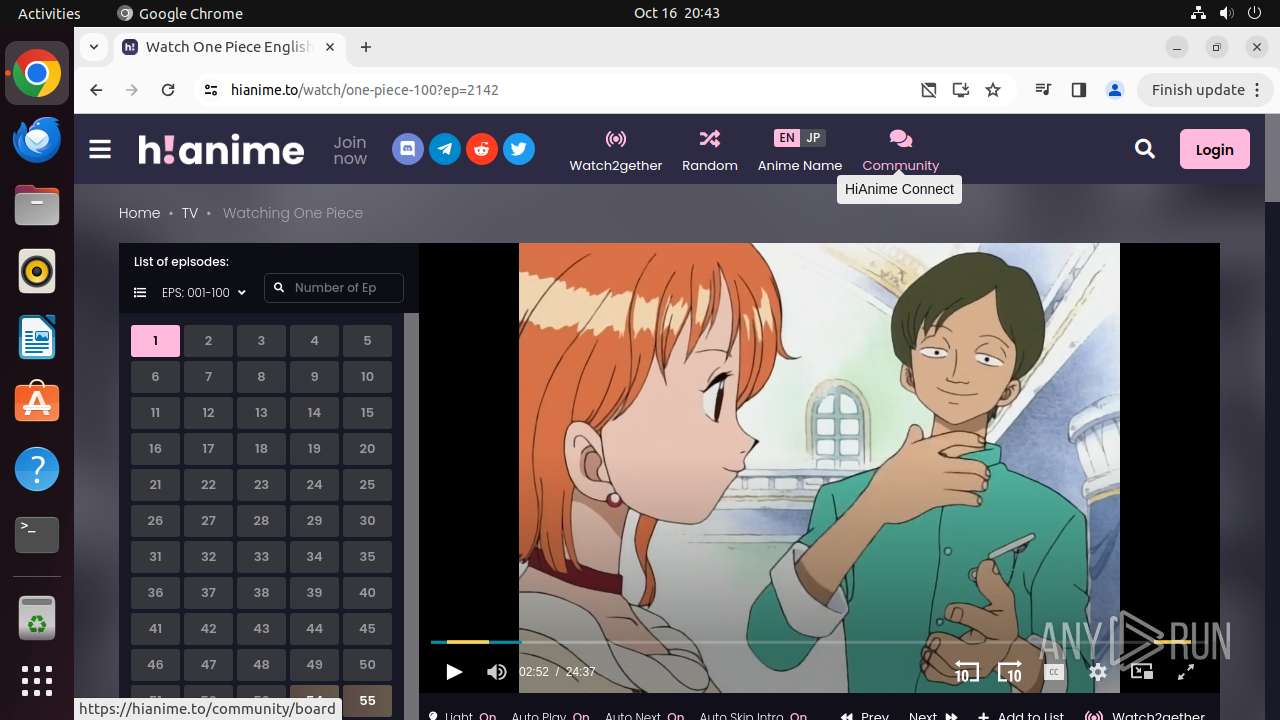Skip forward 10 seconds in video
The width and height of the screenshot is (1280, 720).
tap(1010, 672)
